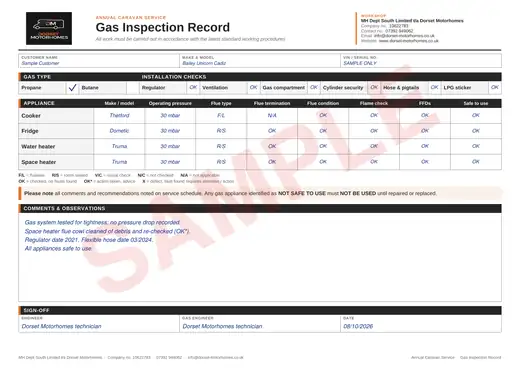The image size is (520, 368).
Task: Select the Water heater make cell 'Truma'
Action: click(x=119, y=146)
